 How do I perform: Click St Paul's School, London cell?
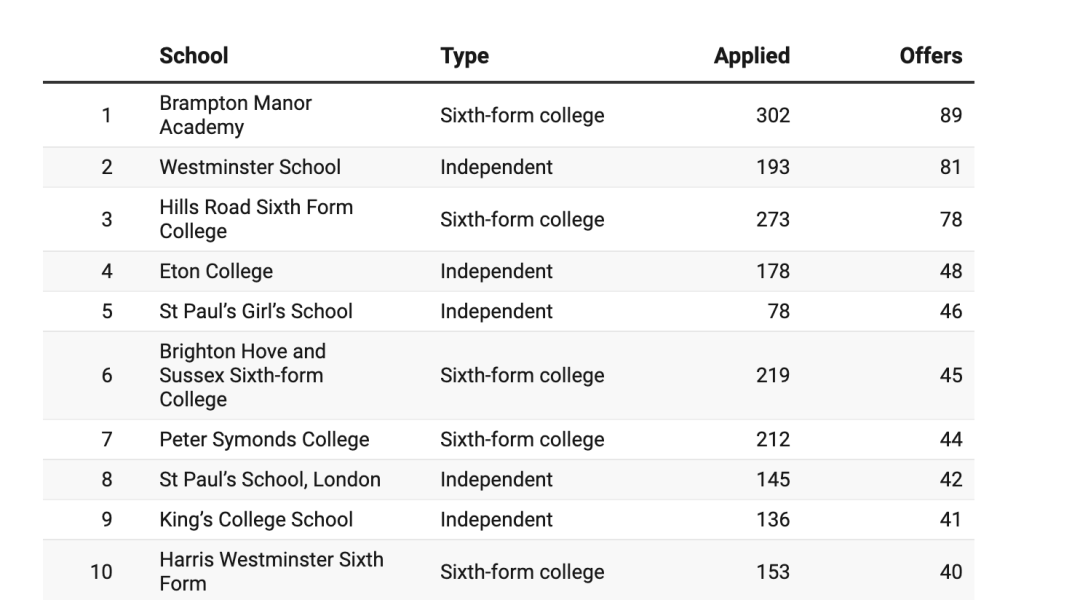point(270,479)
